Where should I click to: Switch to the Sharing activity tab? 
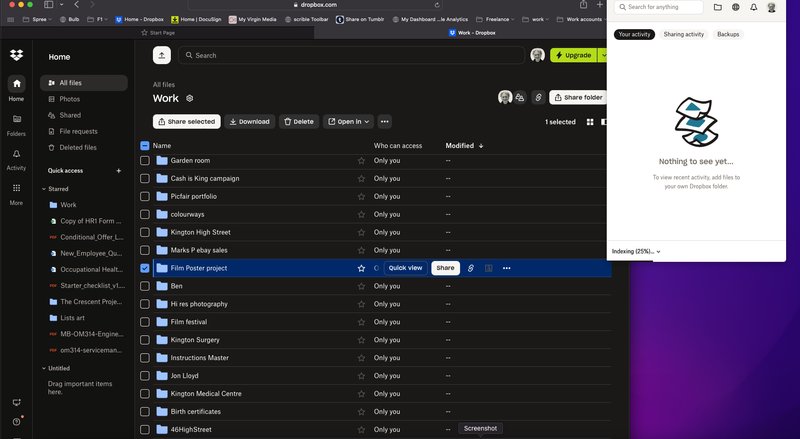[x=684, y=34]
